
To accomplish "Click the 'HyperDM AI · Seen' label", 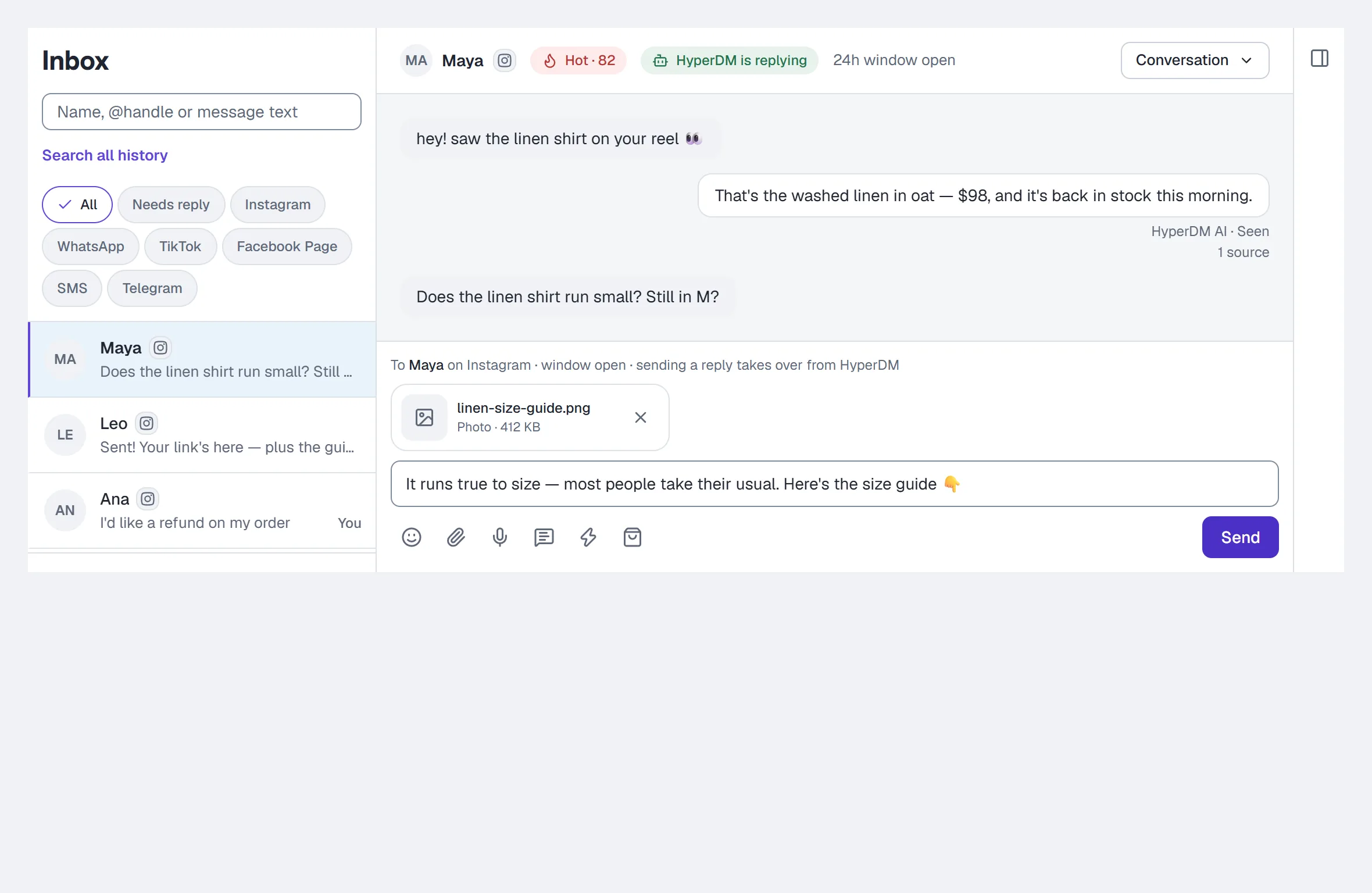I will tap(1210, 231).
